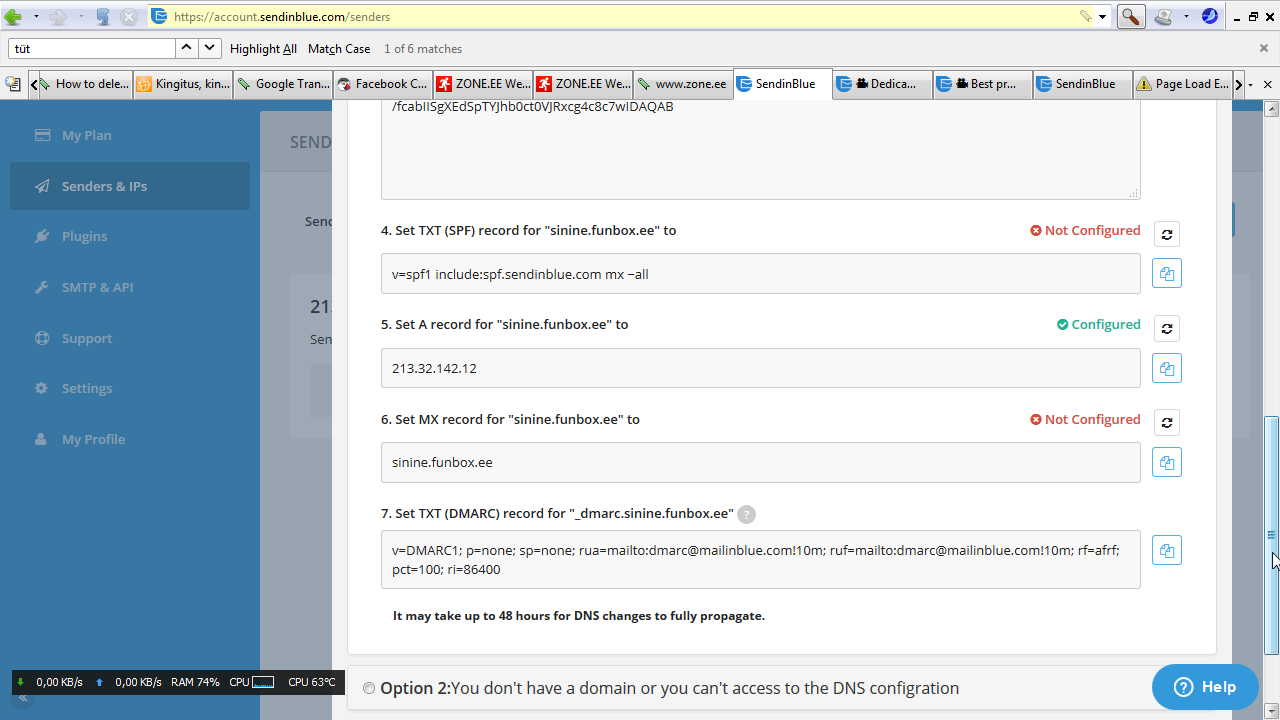Click the CPU 63°C overlay readout
This screenshot has width=1280, height=720.
[x=312, y=682]
